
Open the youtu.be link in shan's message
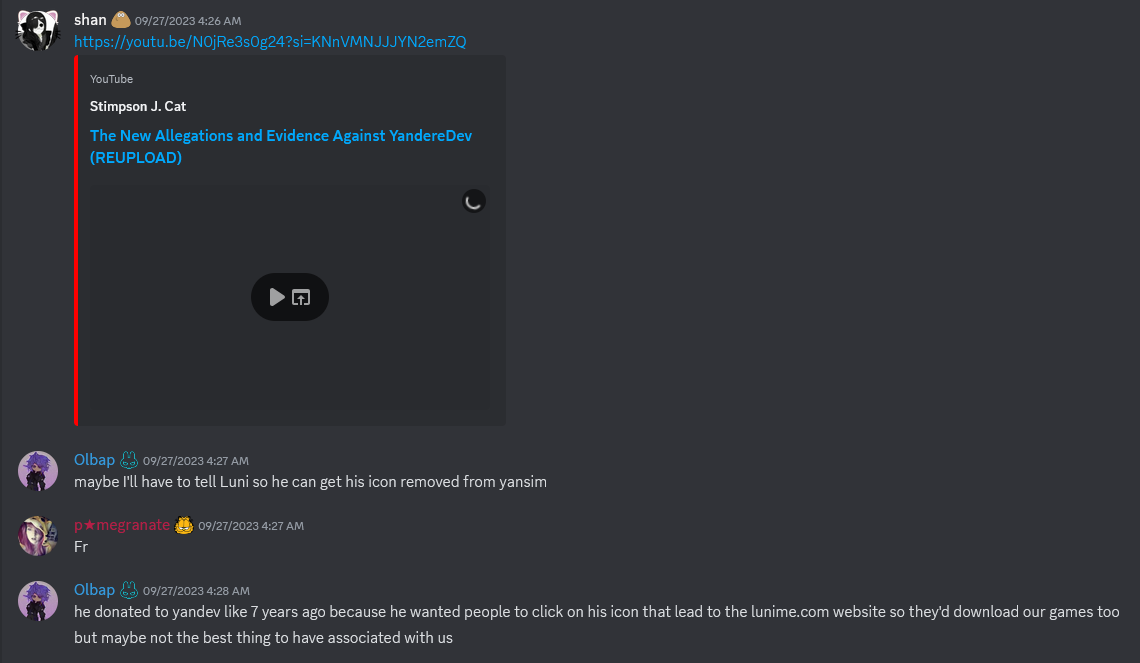[x=270, y=42]
